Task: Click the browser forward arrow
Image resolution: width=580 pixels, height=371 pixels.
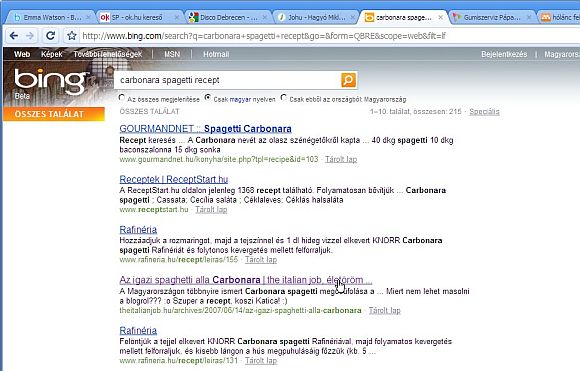Action: click(30, 36)
